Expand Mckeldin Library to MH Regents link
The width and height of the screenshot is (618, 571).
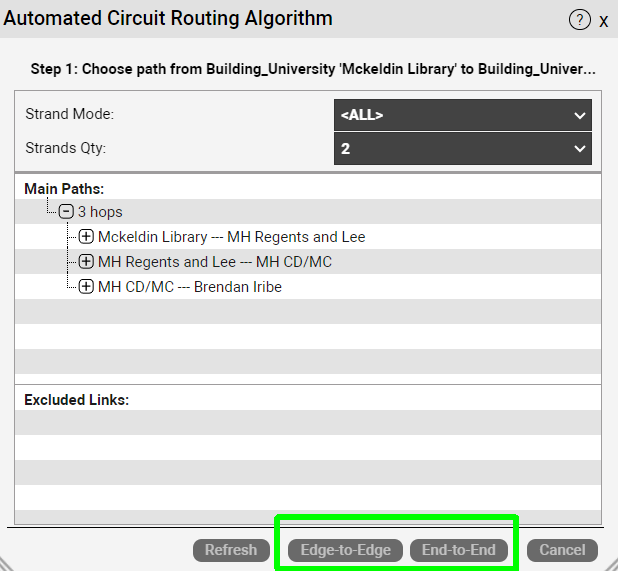[x=86, y=237]
